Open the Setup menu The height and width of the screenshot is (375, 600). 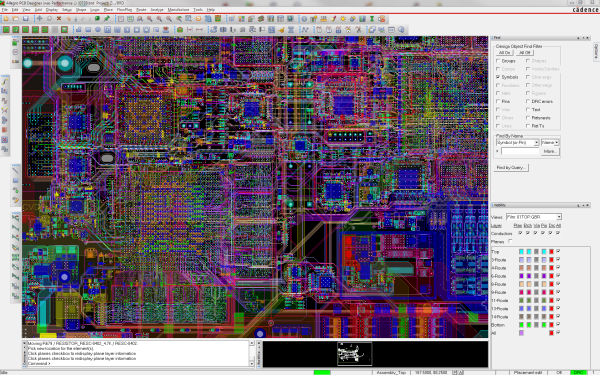pos(67,10)
